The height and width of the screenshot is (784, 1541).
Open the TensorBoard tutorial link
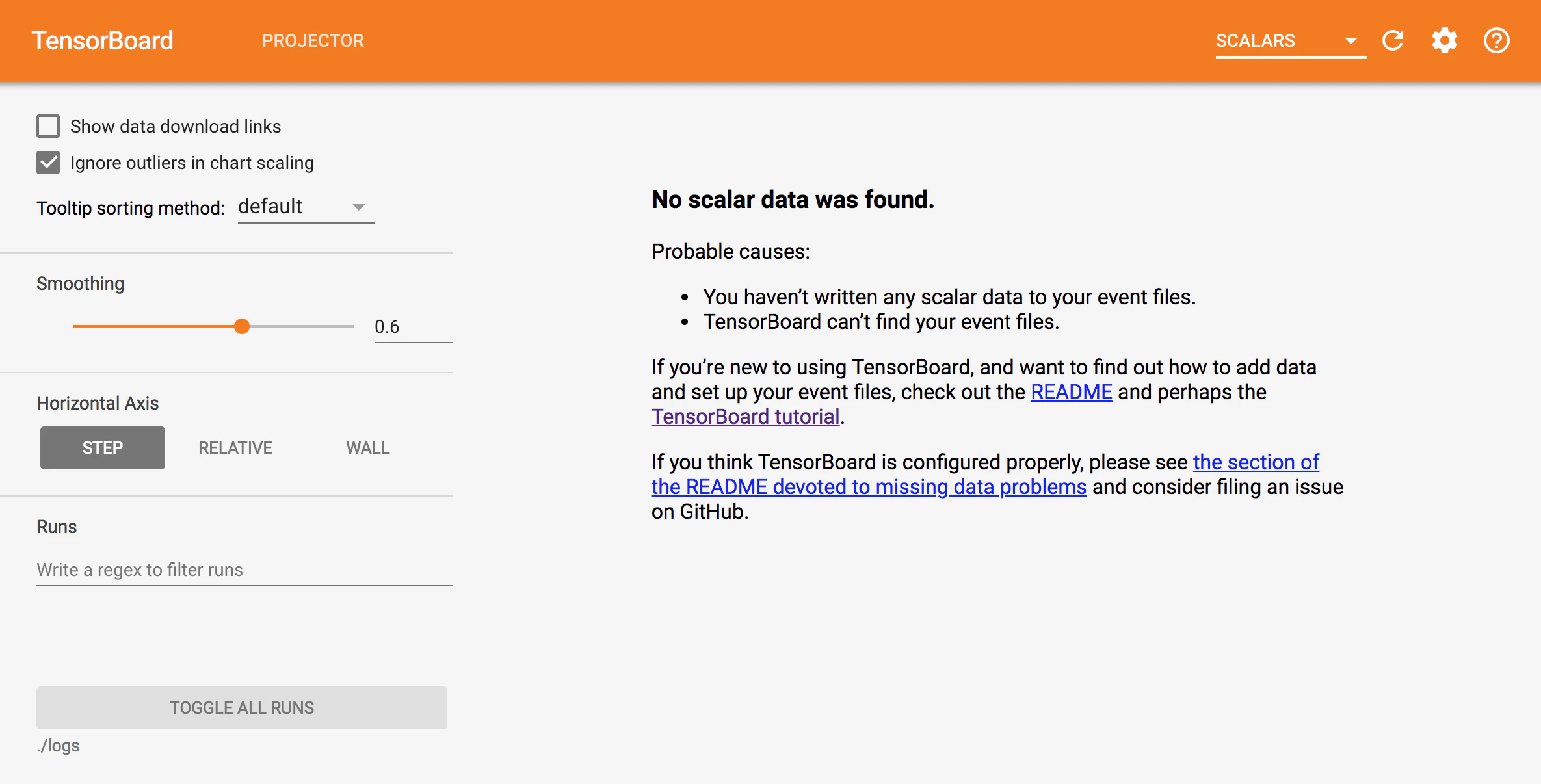[x=746, y=417]
